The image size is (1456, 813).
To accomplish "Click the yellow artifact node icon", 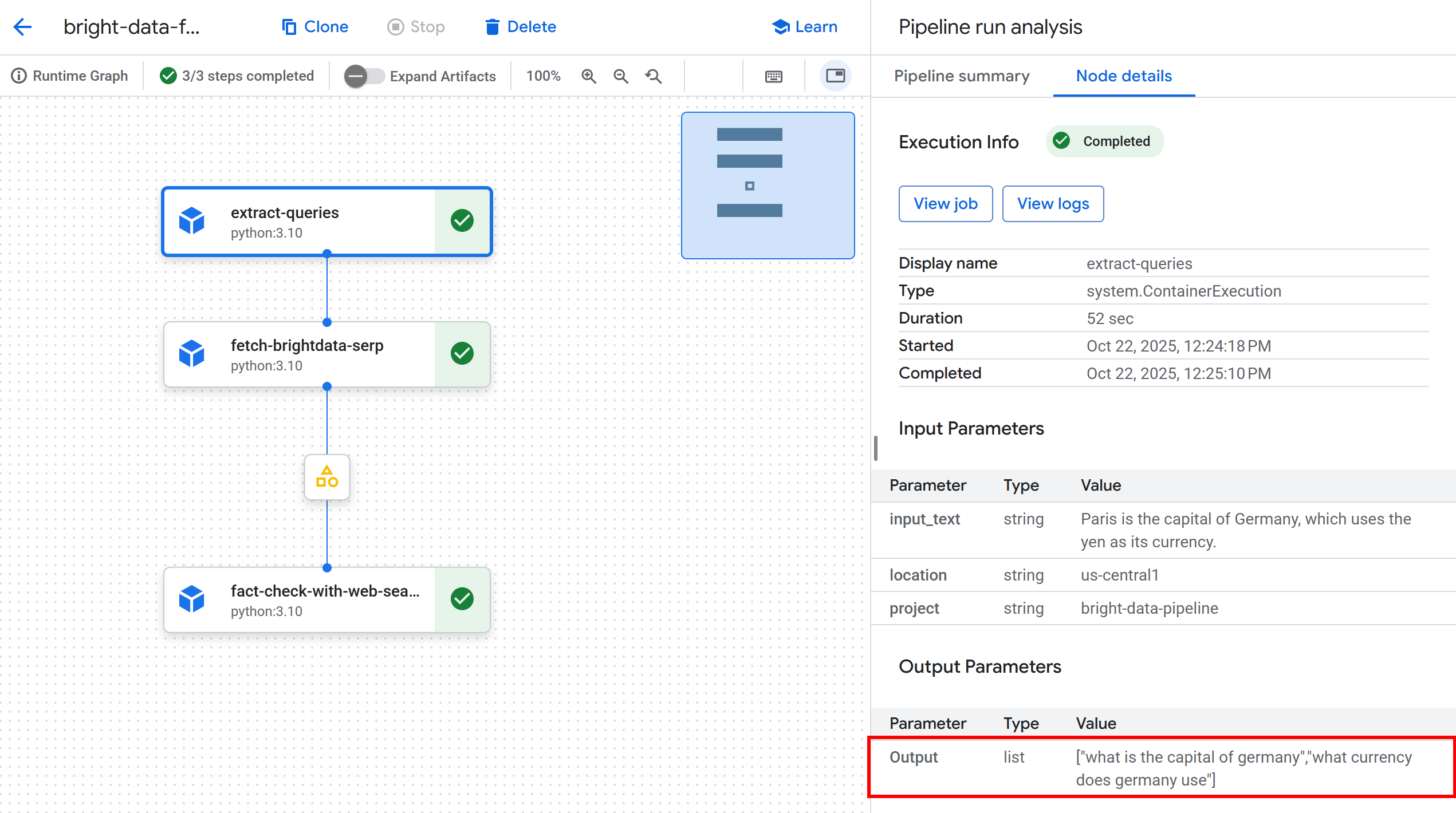I will click(327, 477).
